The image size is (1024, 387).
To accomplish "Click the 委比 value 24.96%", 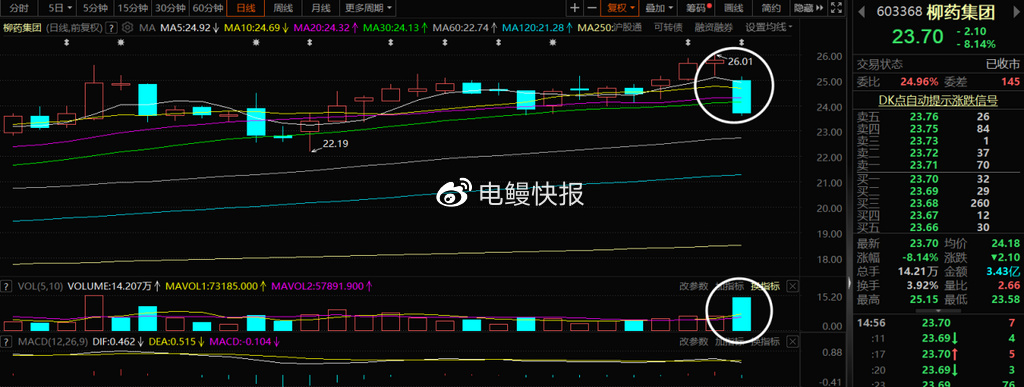I will point(920,82).
